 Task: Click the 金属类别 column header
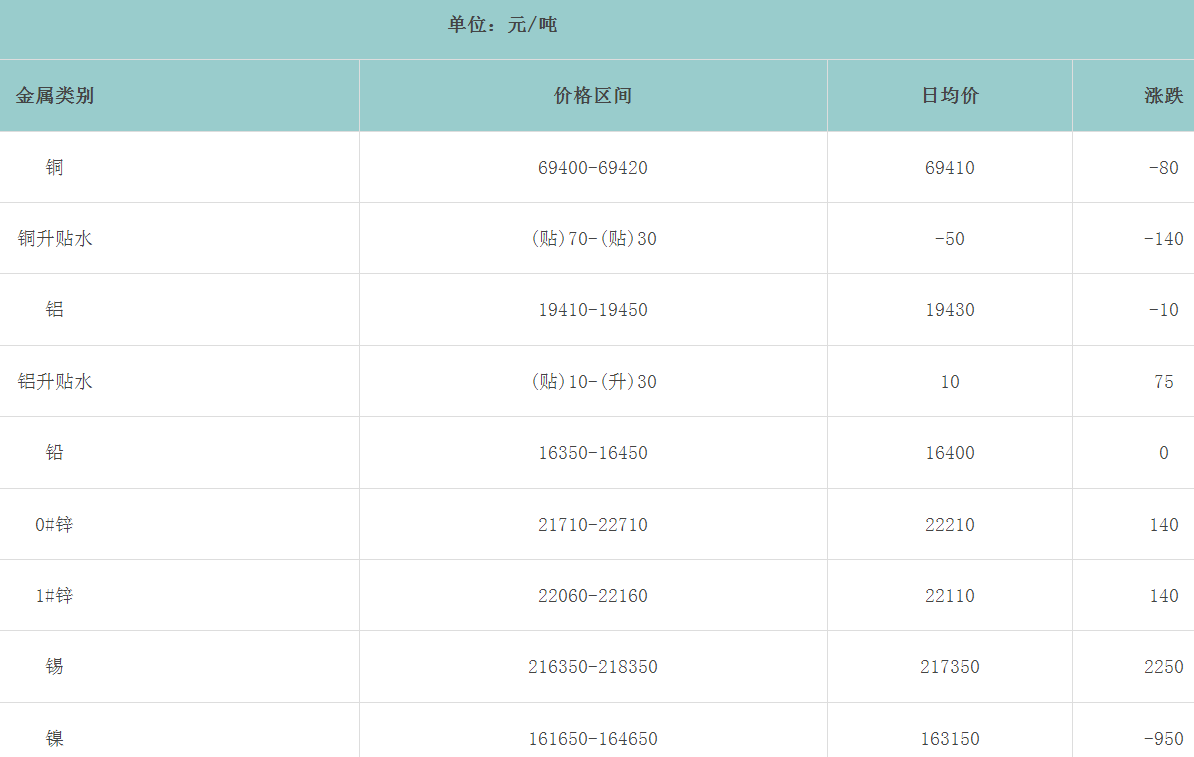click(x=55, y=96)
